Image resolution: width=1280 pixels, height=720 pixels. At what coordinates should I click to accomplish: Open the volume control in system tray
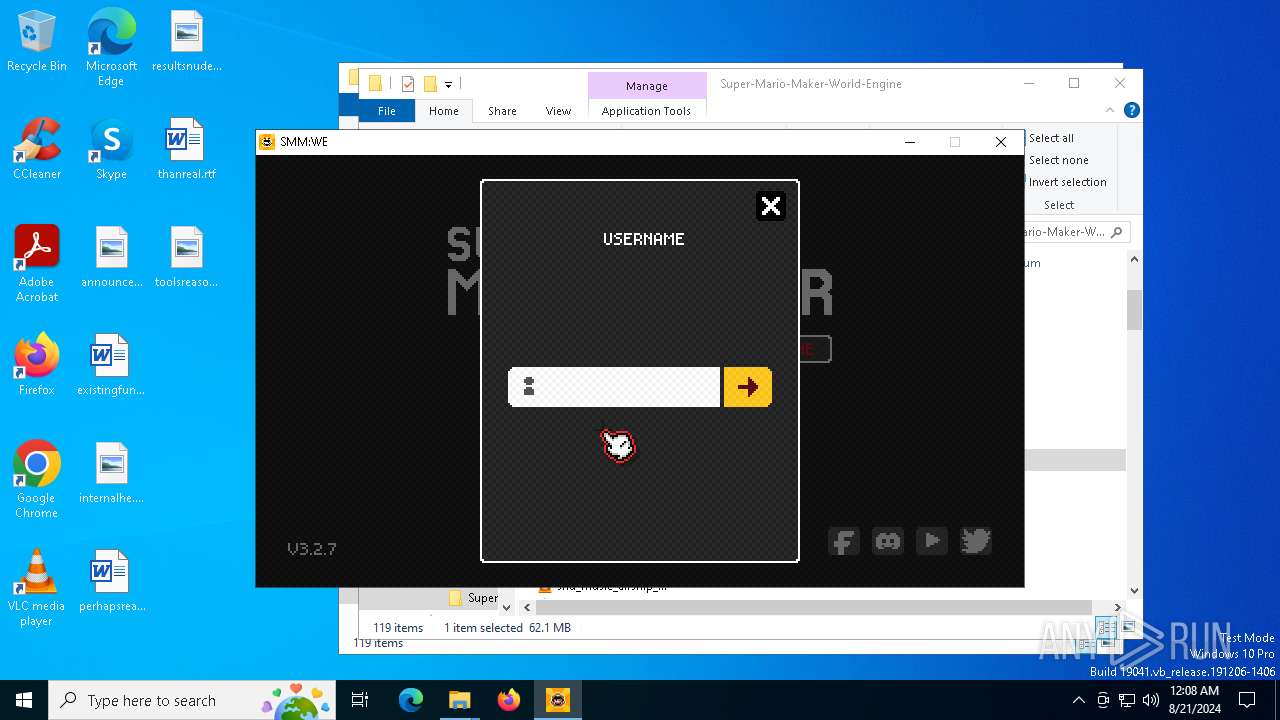[x=1150, y=700]
